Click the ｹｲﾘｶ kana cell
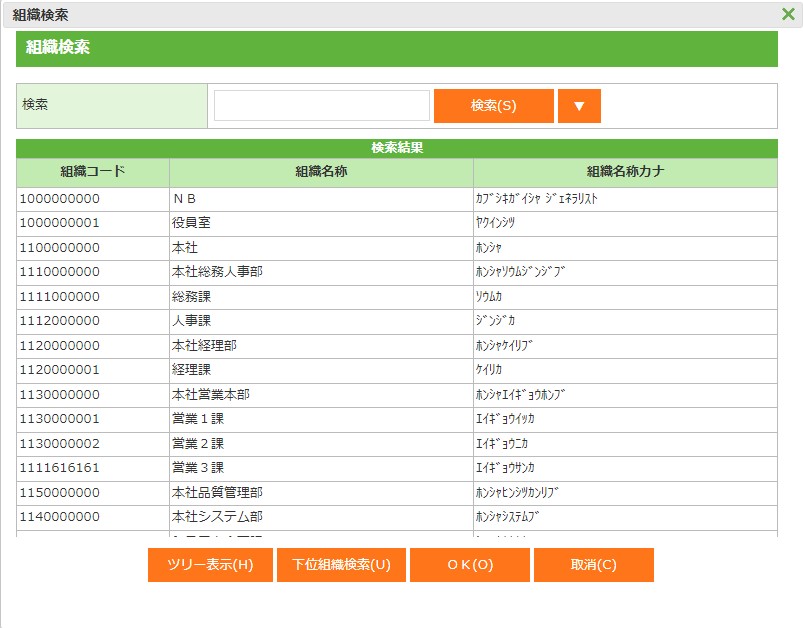Image resolution: width=803 pixels, height=628 pixels. pyautogui.click(x=625, y=370)
